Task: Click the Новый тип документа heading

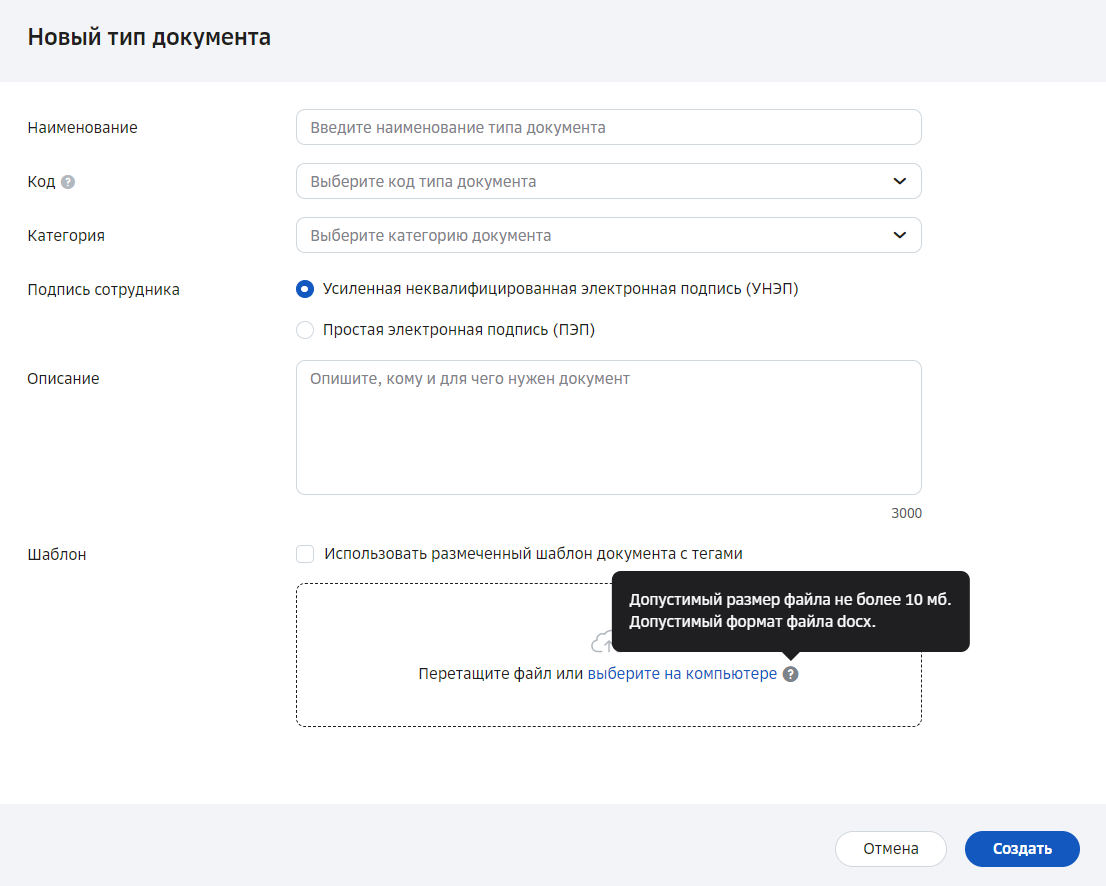Action: click(149, 37)
